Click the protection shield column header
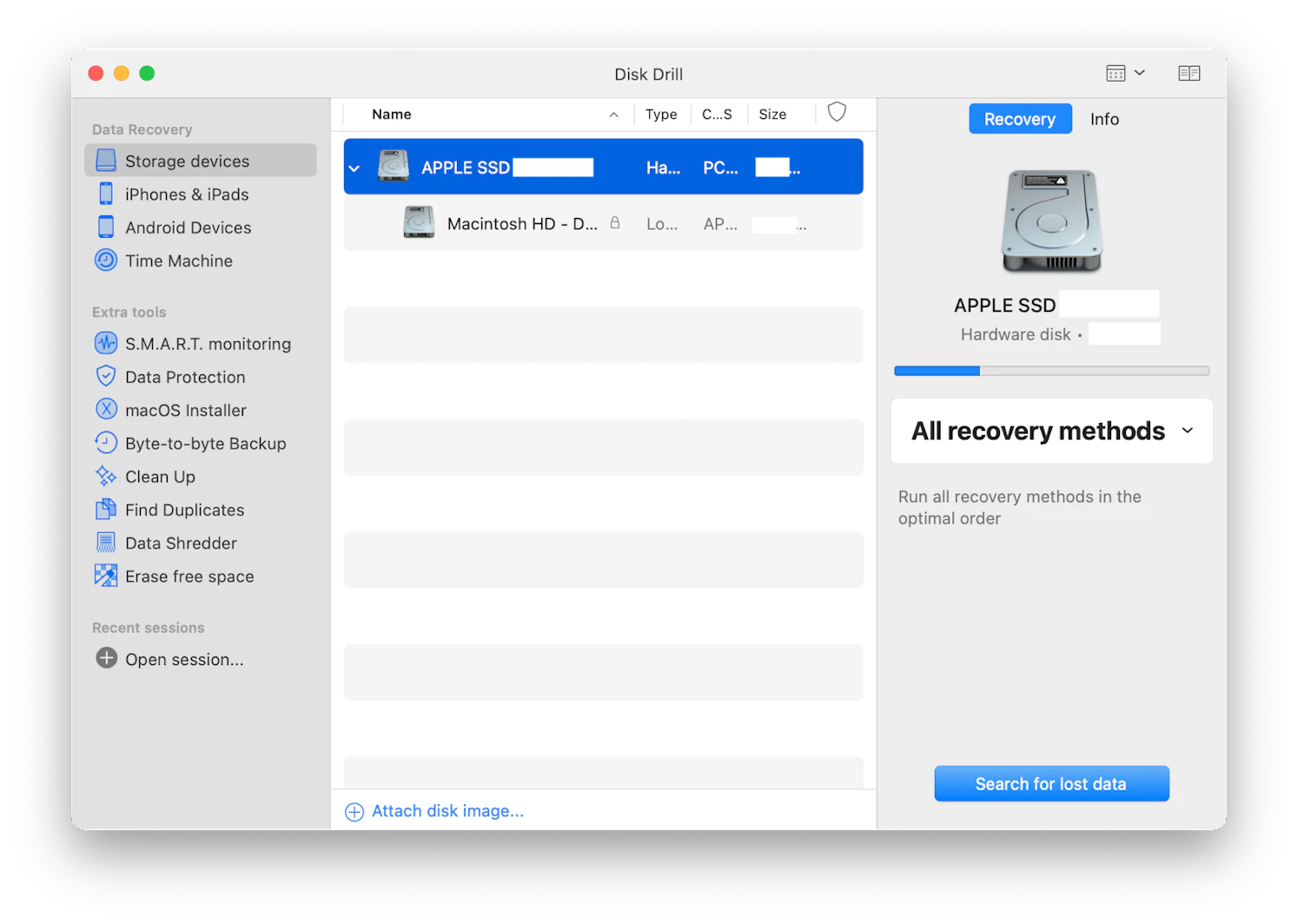Image resolution: width=1298 pixels, height=924 pixels. (x=837, y=112)
